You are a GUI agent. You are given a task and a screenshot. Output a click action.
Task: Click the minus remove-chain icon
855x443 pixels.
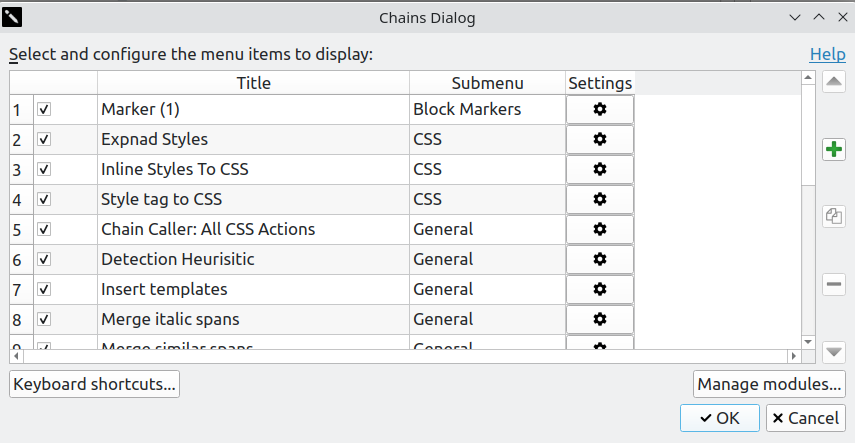pos(834,285)
